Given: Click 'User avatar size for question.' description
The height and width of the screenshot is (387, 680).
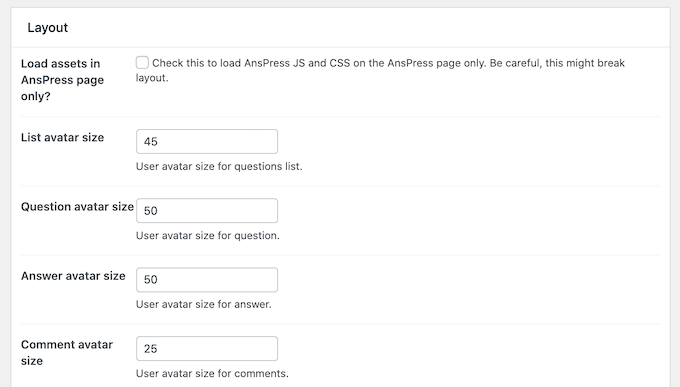Looking at the screenshot, I should (208, 236).
